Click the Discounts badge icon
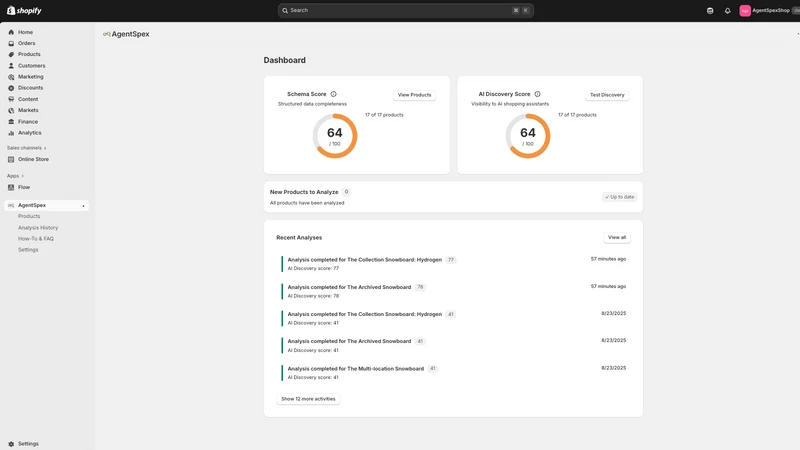The height and width of the screenshot is (450, 800). coord(11,88)
